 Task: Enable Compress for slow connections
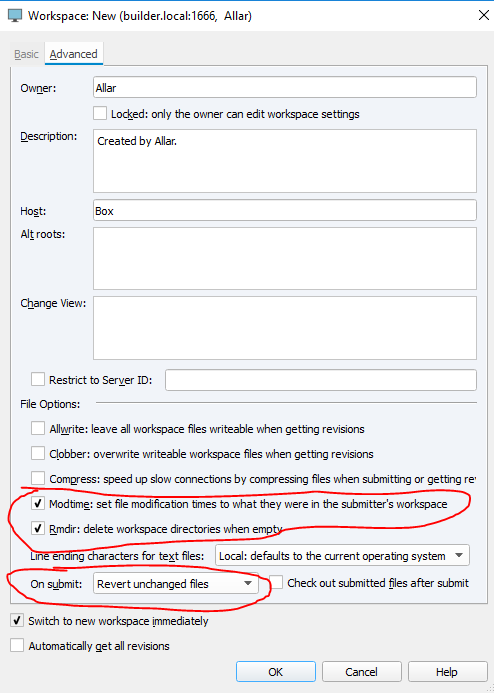38,478
